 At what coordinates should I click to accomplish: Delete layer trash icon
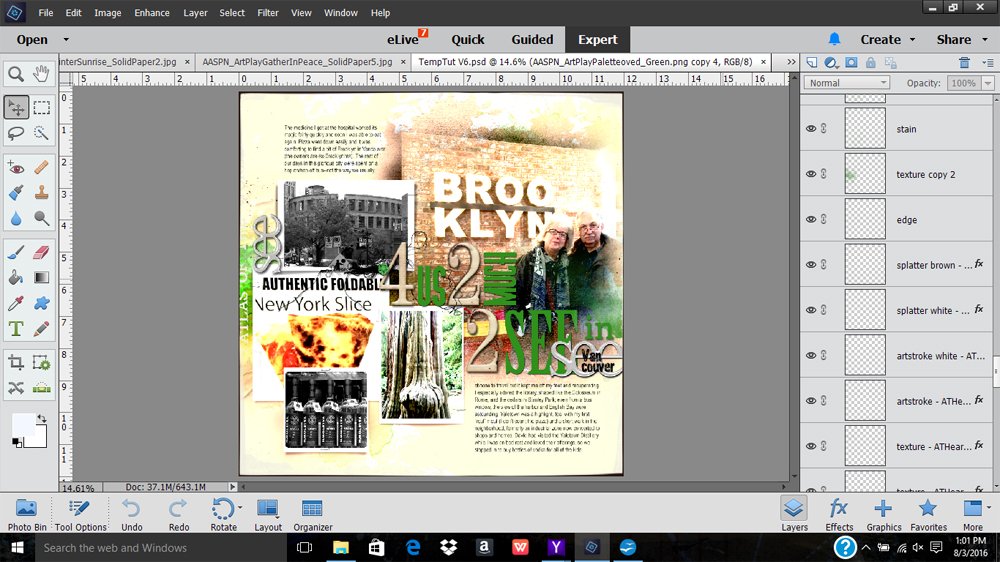tap(964, 63)
